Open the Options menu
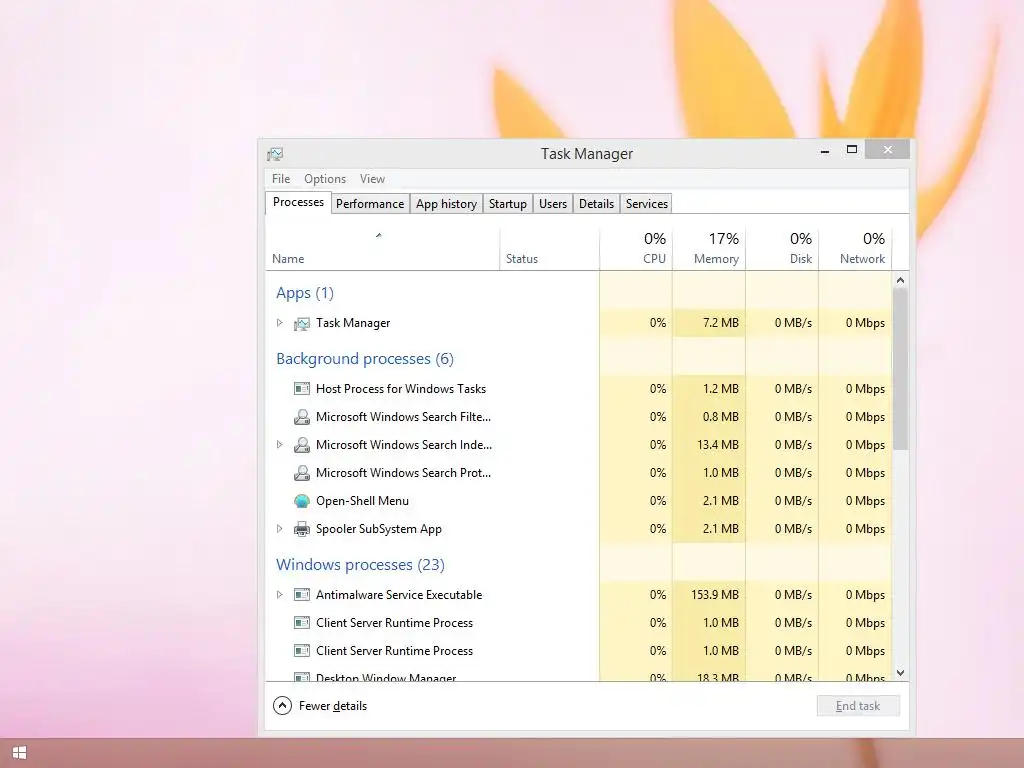 325,179
